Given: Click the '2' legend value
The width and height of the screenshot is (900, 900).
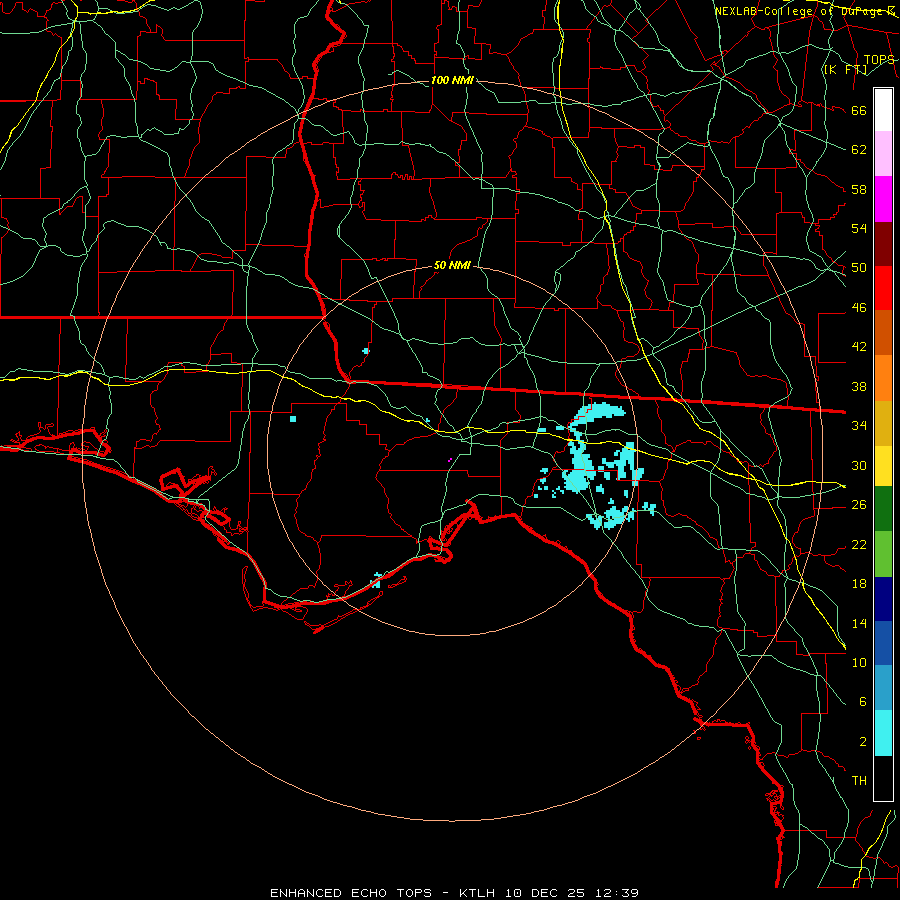Looking at the screenshot, I should pyautogui.click(x=862, y=742).
